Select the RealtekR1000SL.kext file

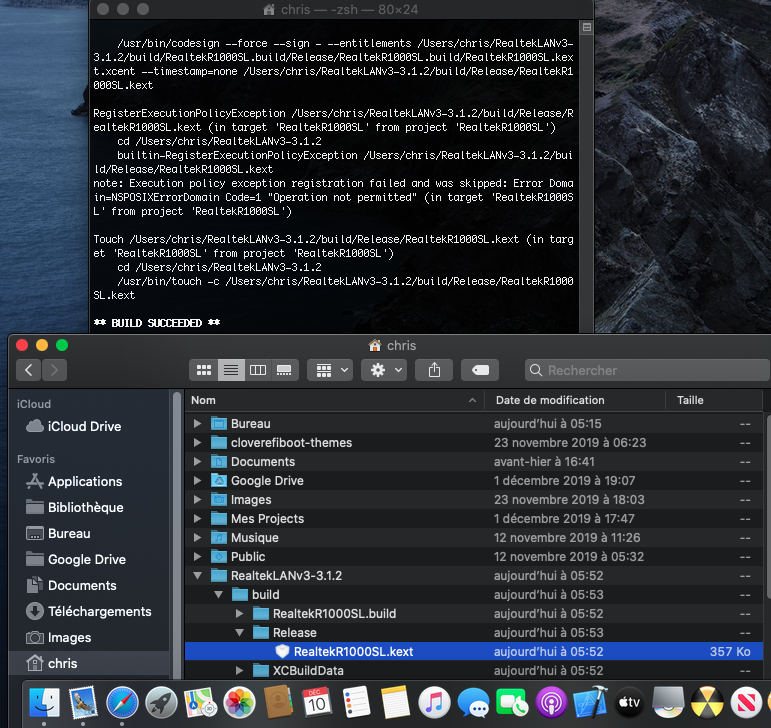[474, 652]
